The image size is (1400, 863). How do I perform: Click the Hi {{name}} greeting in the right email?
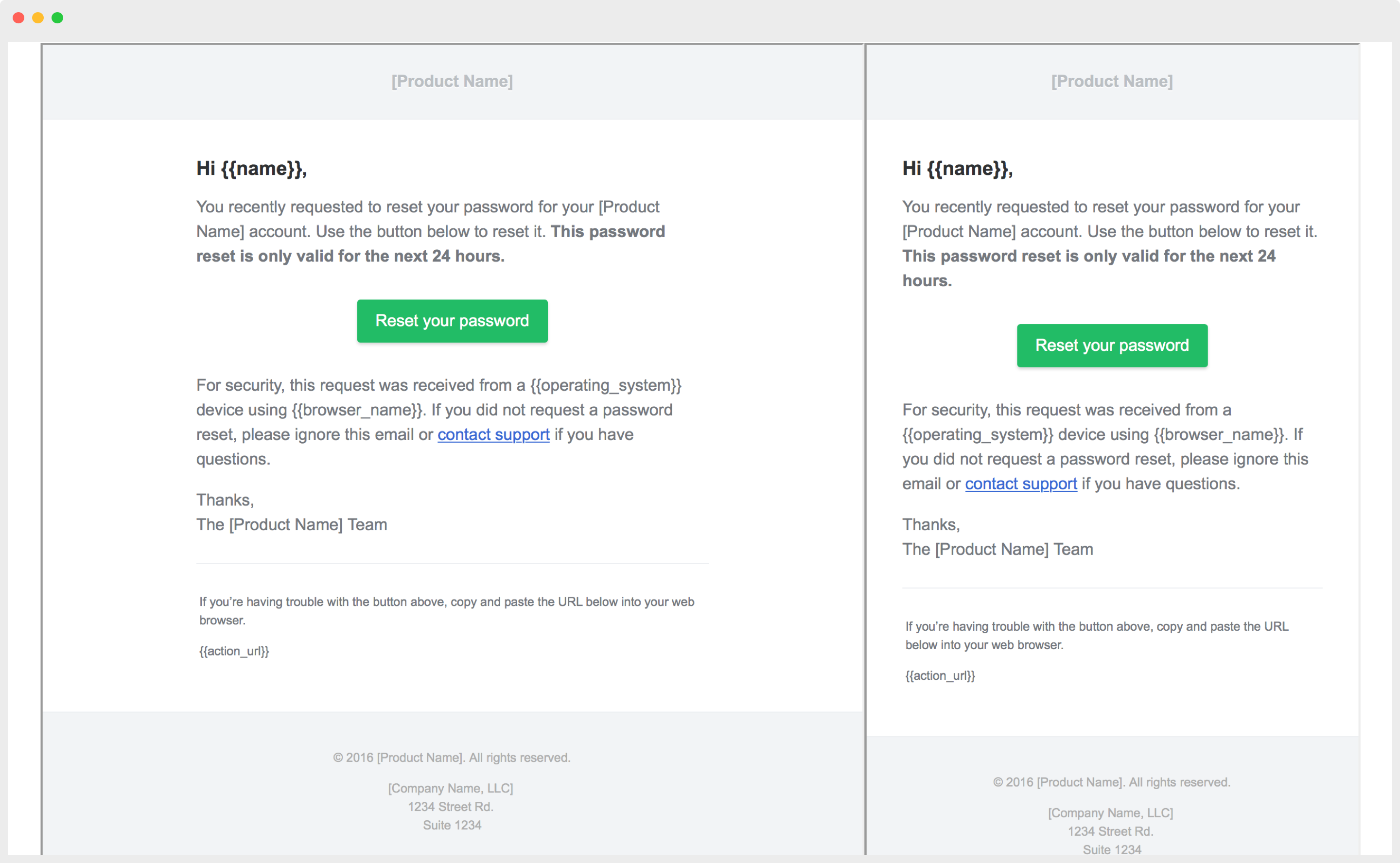click(957, 169)
